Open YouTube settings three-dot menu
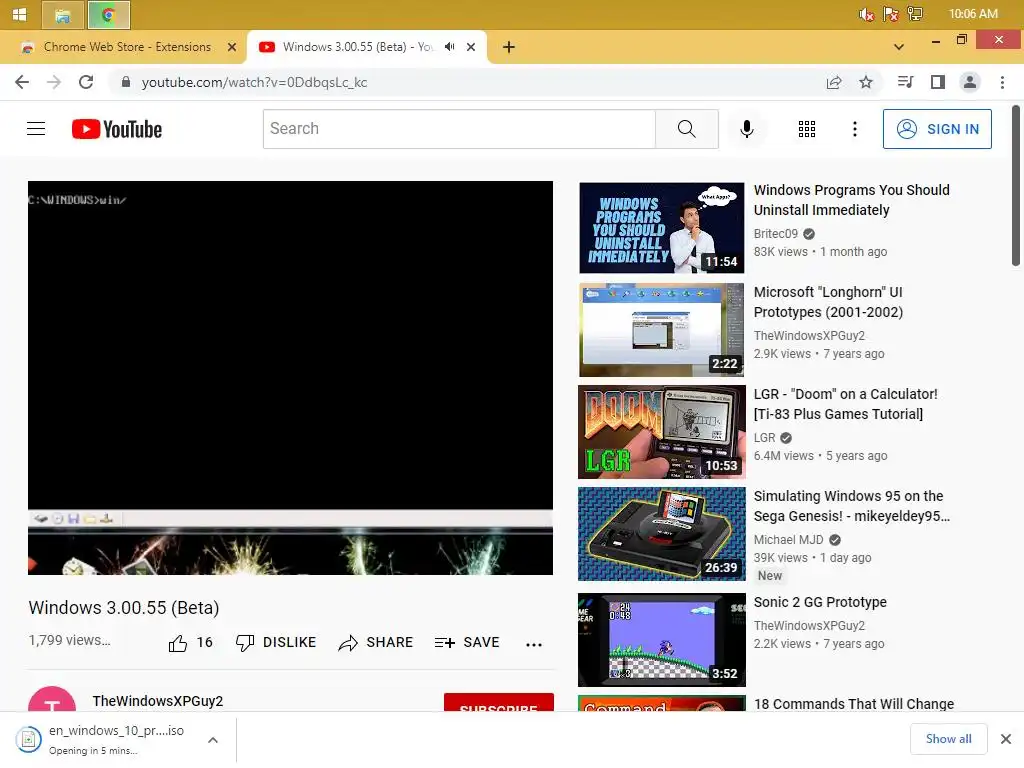Image resolution: width=1024 pixels, height=768 pixels. tap(854, 129)
